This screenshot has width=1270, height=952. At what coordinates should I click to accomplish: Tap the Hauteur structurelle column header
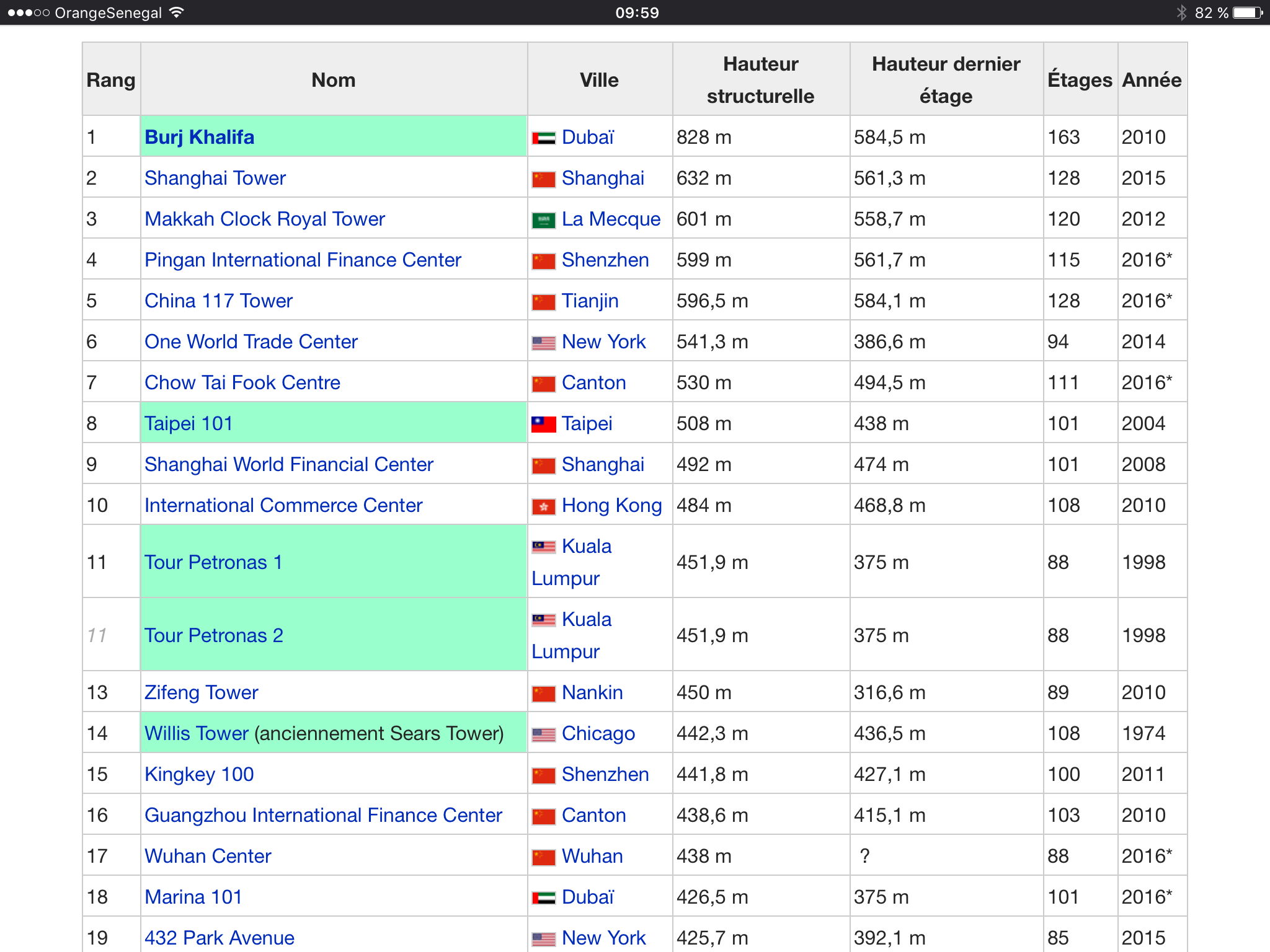point(760,80)
